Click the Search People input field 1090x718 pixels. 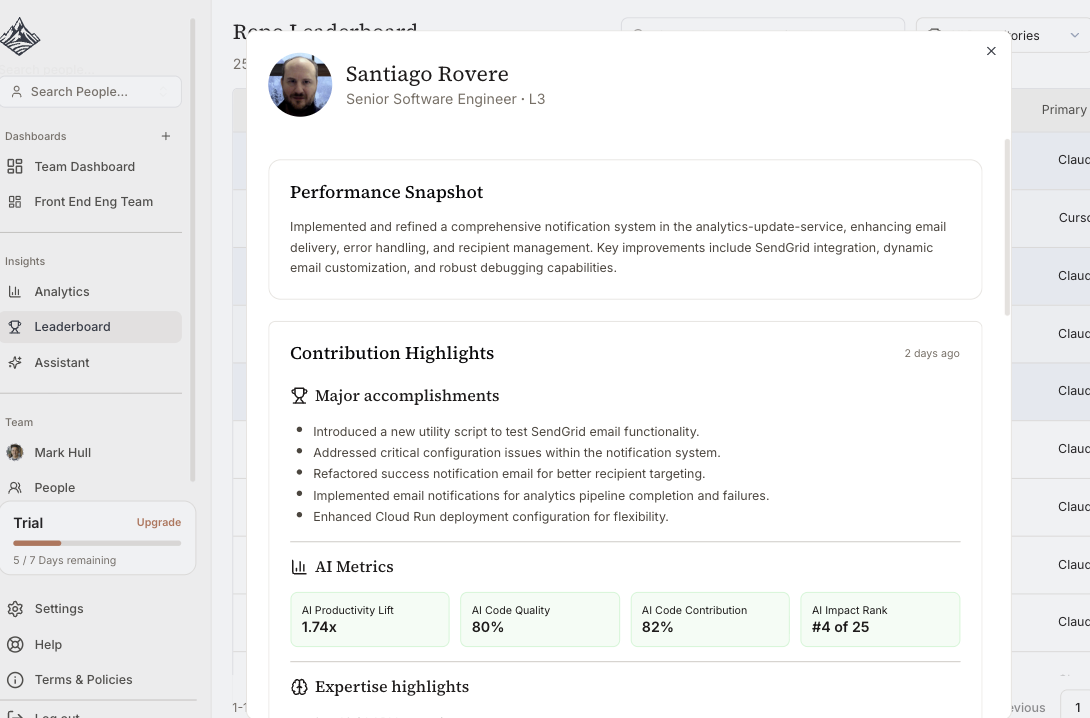[91, 92]
